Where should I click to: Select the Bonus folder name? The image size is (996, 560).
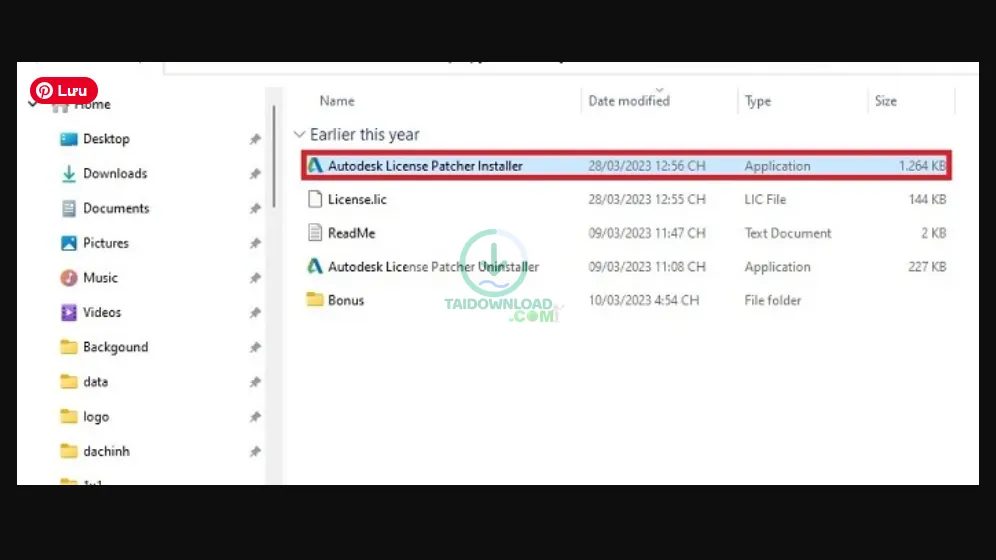(x=346, y=300)
